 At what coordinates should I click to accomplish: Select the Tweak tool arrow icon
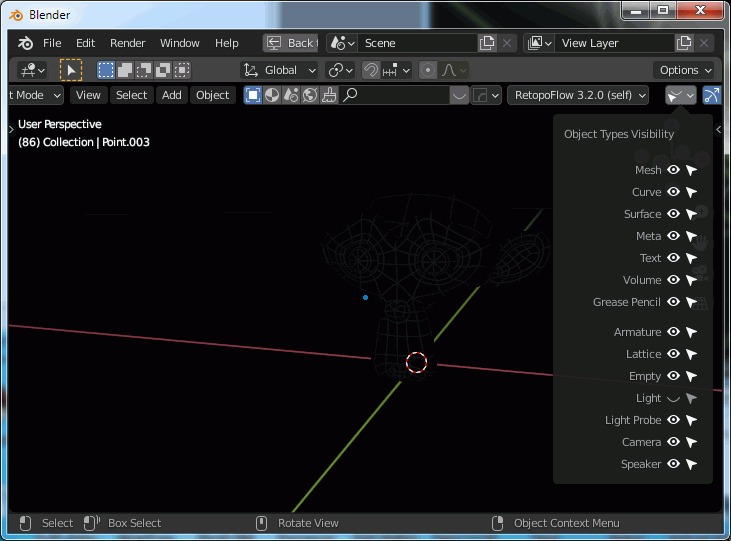tap(71, 70)
